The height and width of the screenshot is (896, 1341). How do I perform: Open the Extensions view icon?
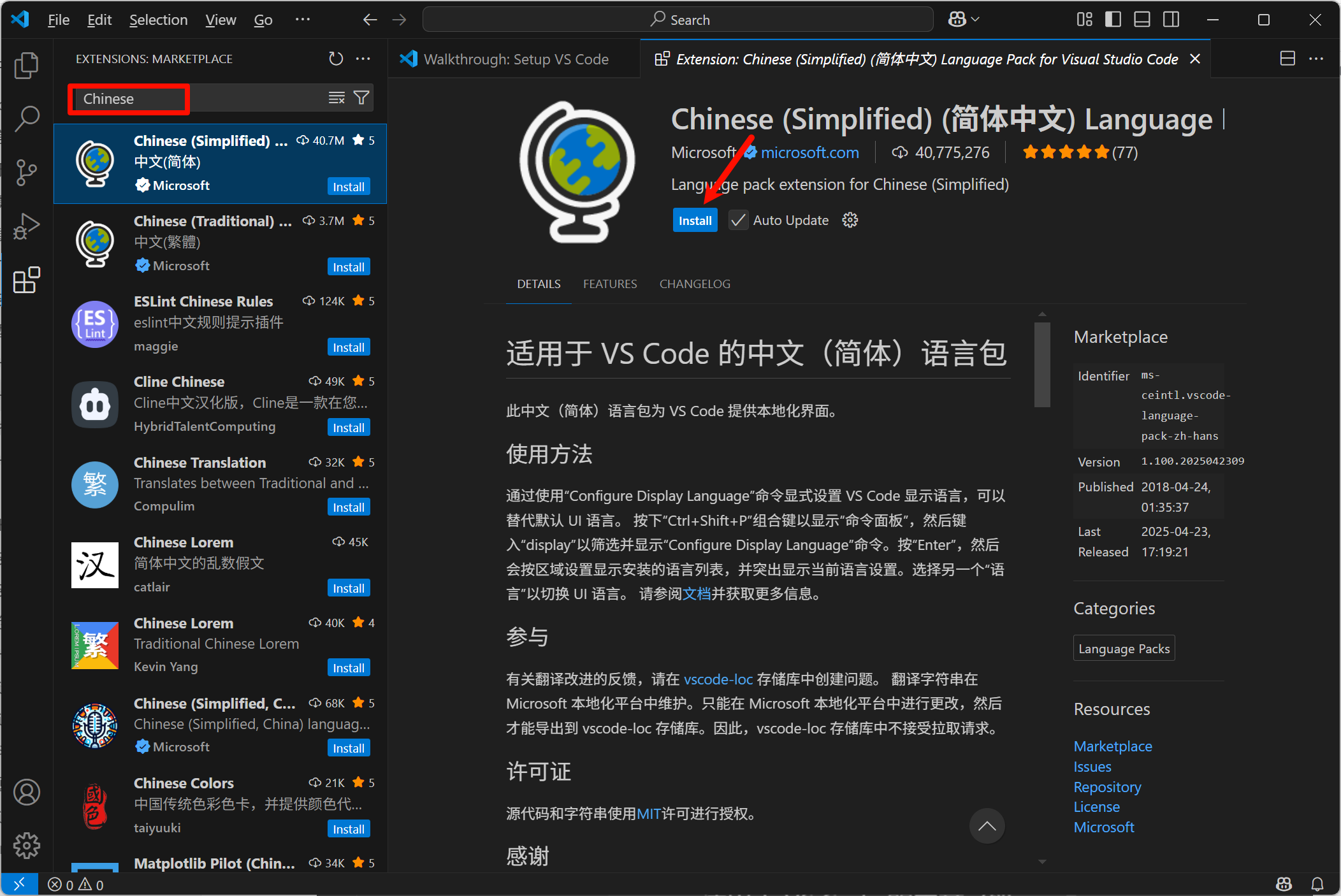[27, 280]
